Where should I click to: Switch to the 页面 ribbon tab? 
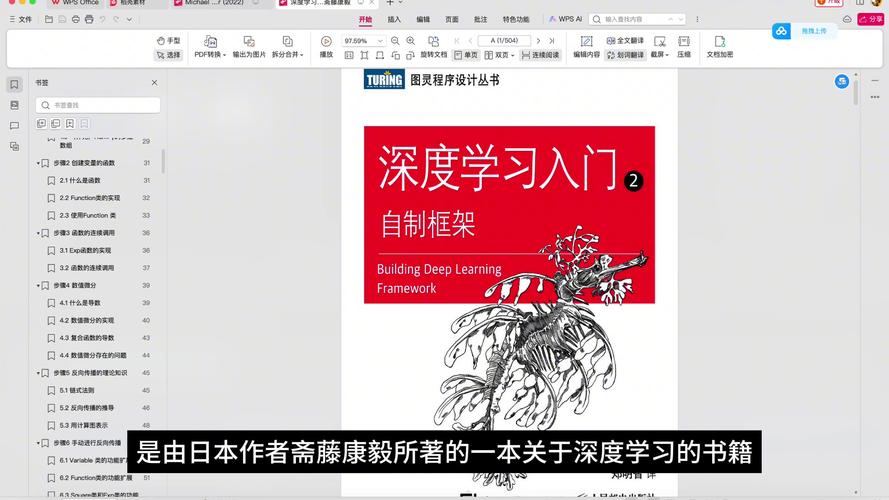452,19
